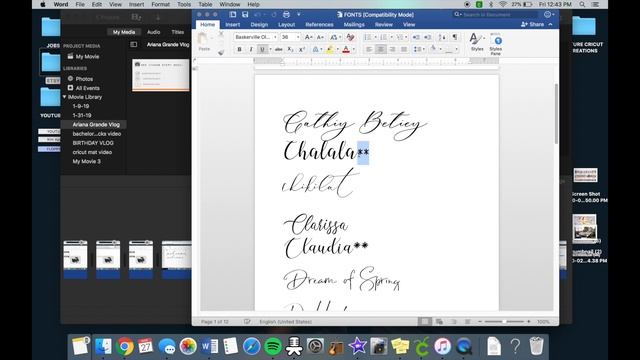Image resolution: width=640 pixels, height=360 pixels.
Task: Toggle Underline formatting button
Action: pos(262,49)
